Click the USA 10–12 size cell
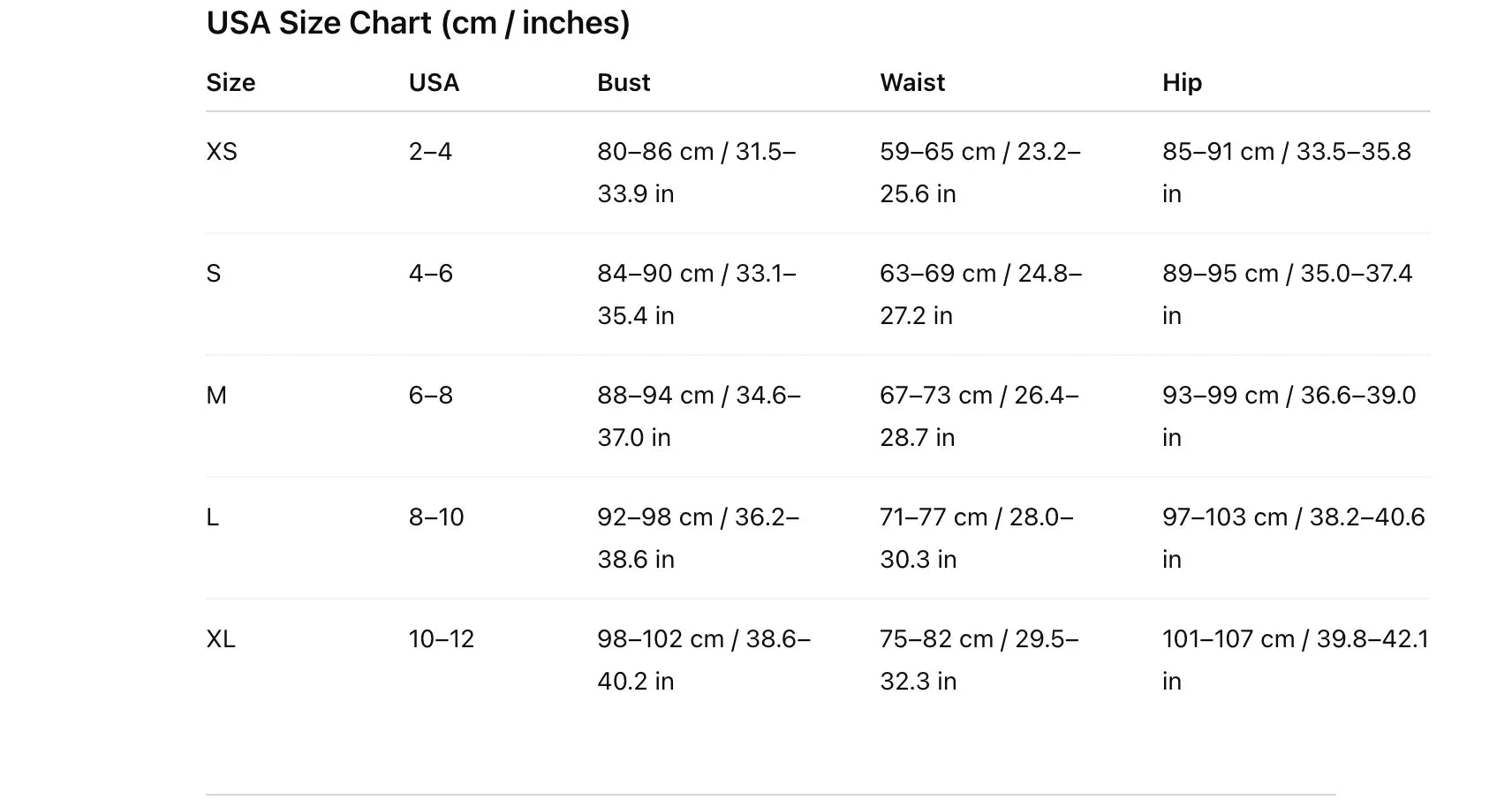 [442, 639]
